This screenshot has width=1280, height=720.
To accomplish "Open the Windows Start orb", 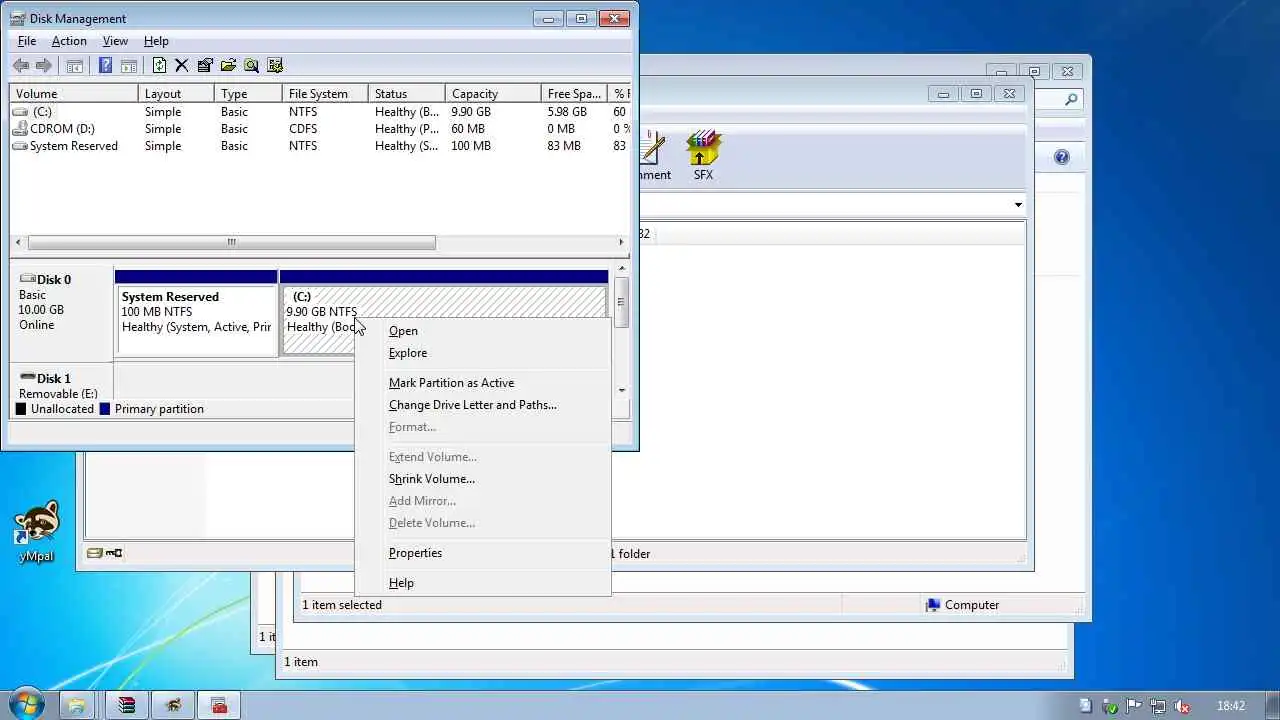I will [26, 704].
